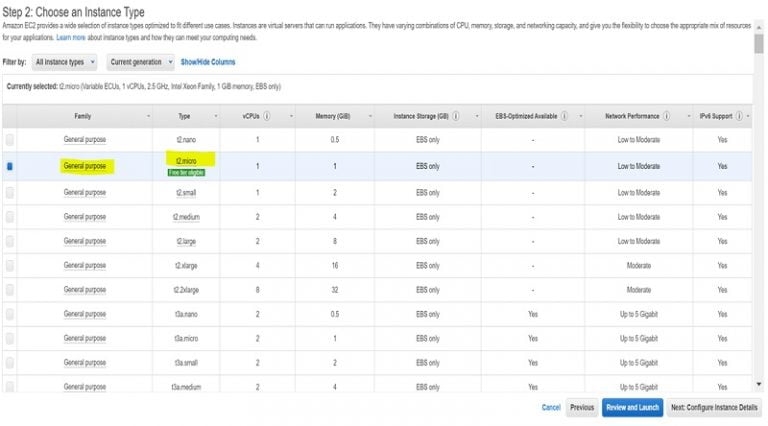
Task: Select the t2.nano row checkbox
Action: pyautogui.click(x=10, y=140)
